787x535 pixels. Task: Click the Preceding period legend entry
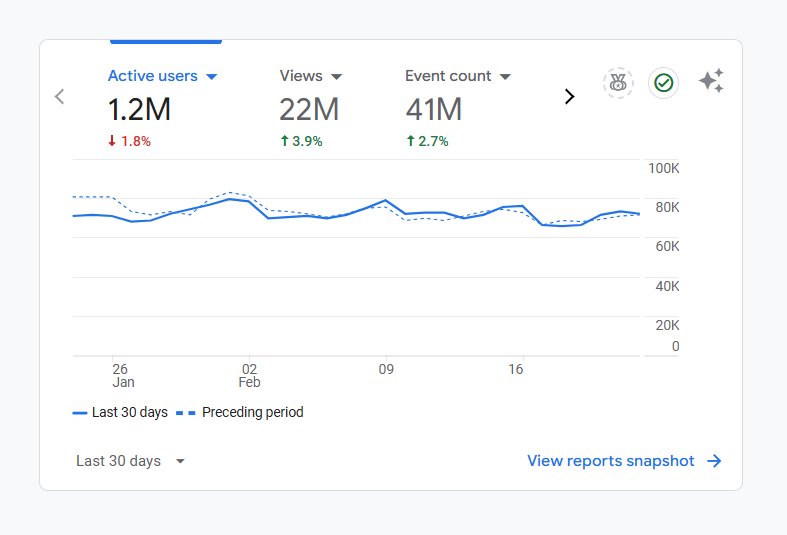click(x=240, y=412)
